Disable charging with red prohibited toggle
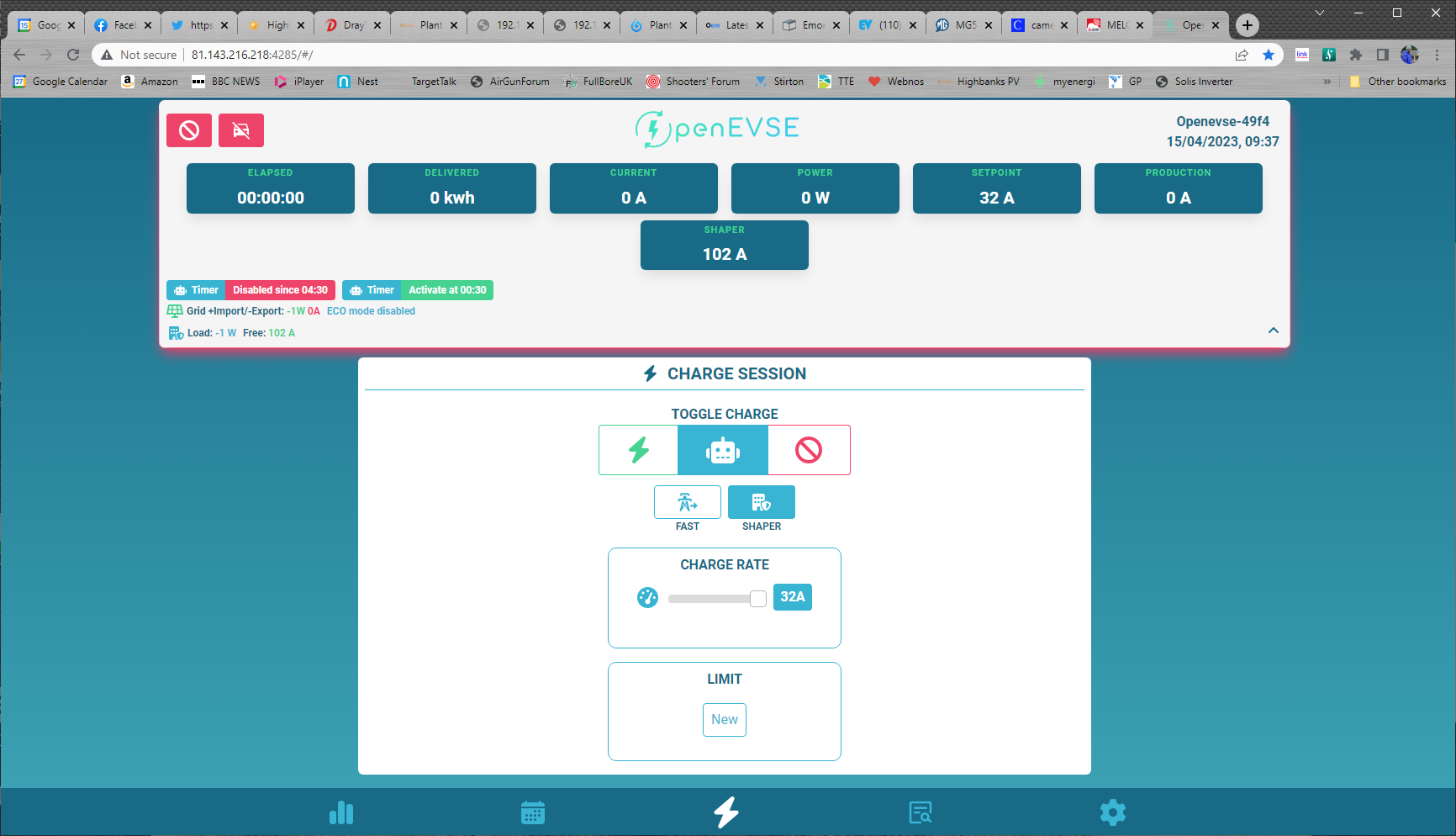1456x836 pixels. coord(809,450)
